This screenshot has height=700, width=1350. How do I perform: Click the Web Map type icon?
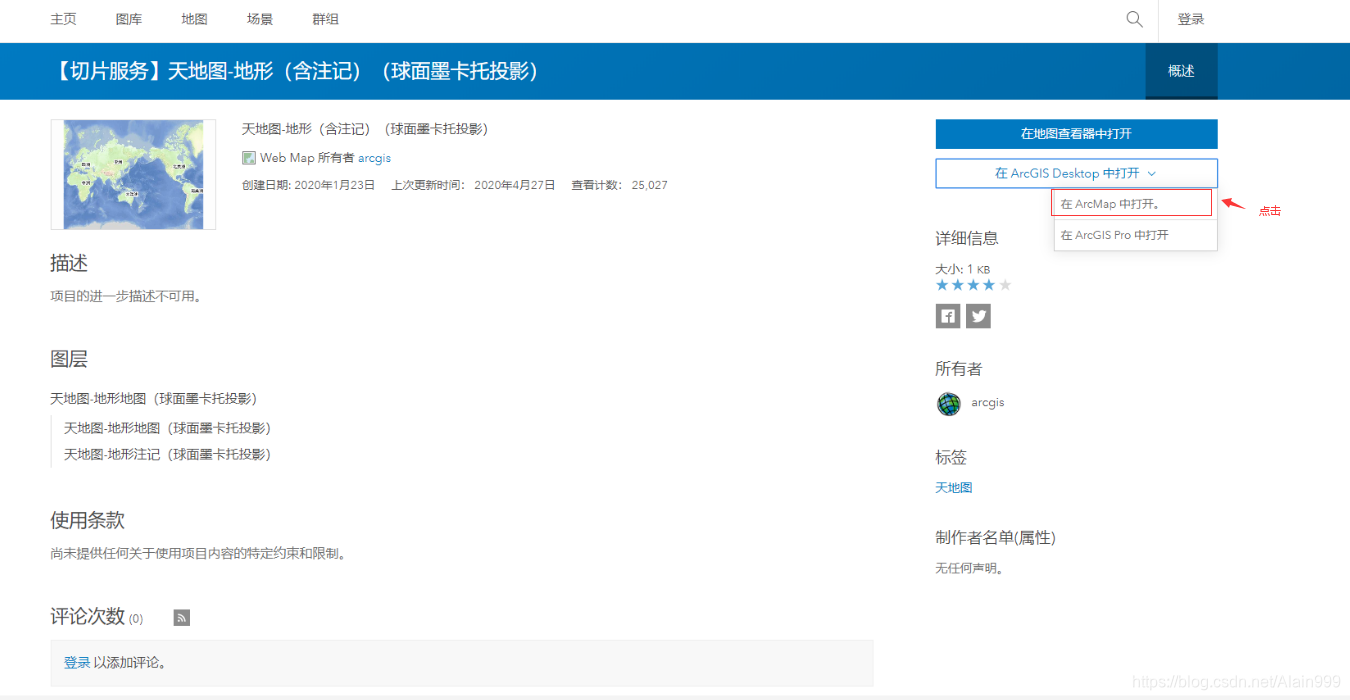[x=249, y=158]
